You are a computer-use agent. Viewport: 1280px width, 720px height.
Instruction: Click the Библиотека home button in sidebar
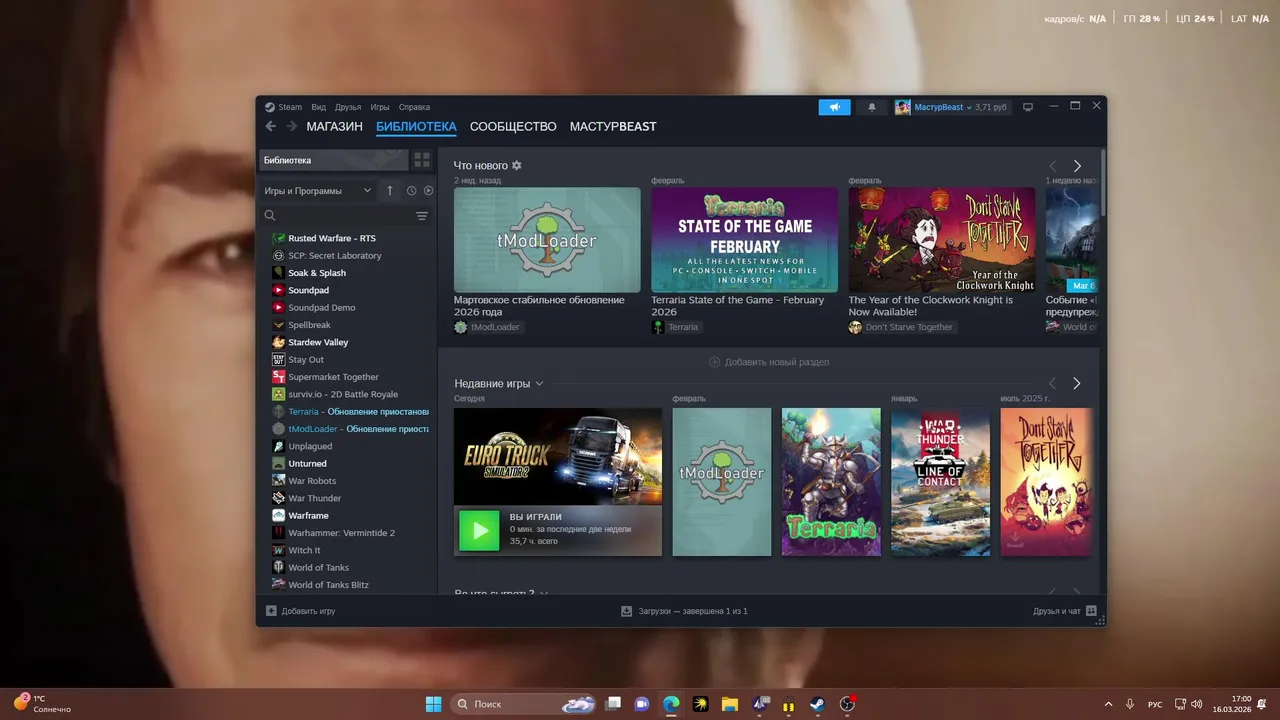334,160
